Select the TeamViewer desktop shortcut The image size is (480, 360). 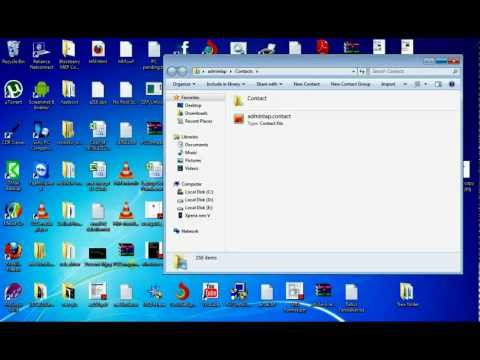(41, 175)
